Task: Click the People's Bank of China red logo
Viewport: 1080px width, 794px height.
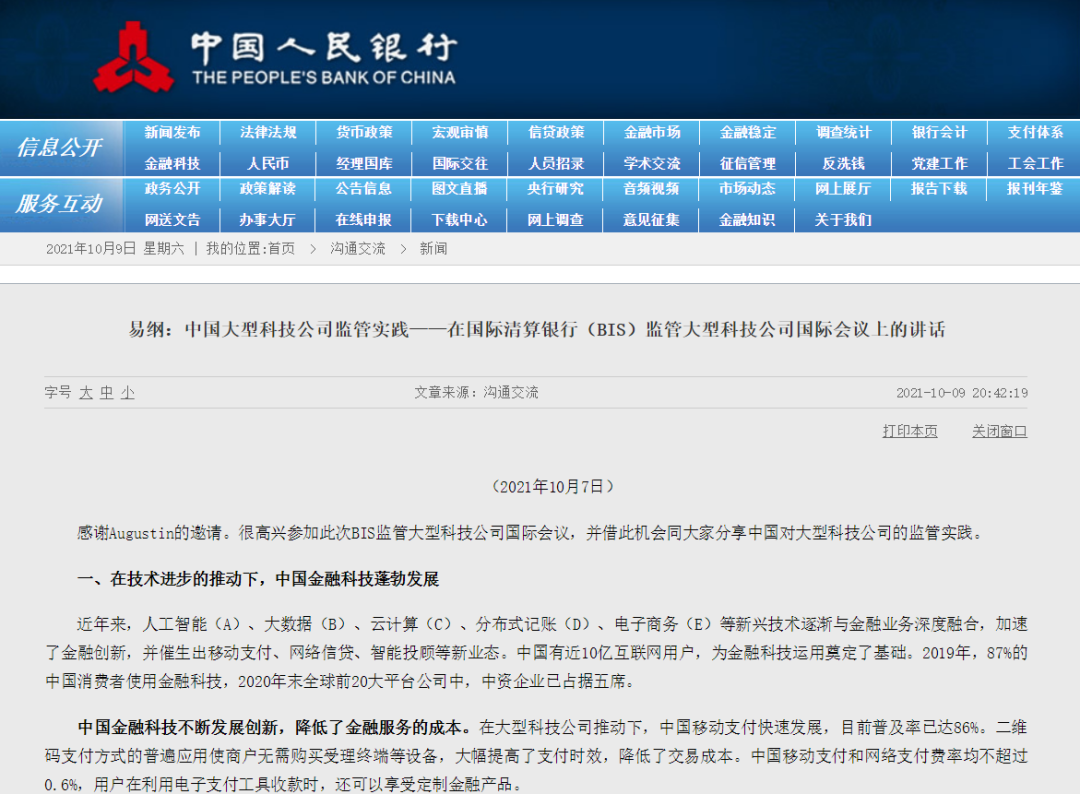Action: [x=133, y=57]
